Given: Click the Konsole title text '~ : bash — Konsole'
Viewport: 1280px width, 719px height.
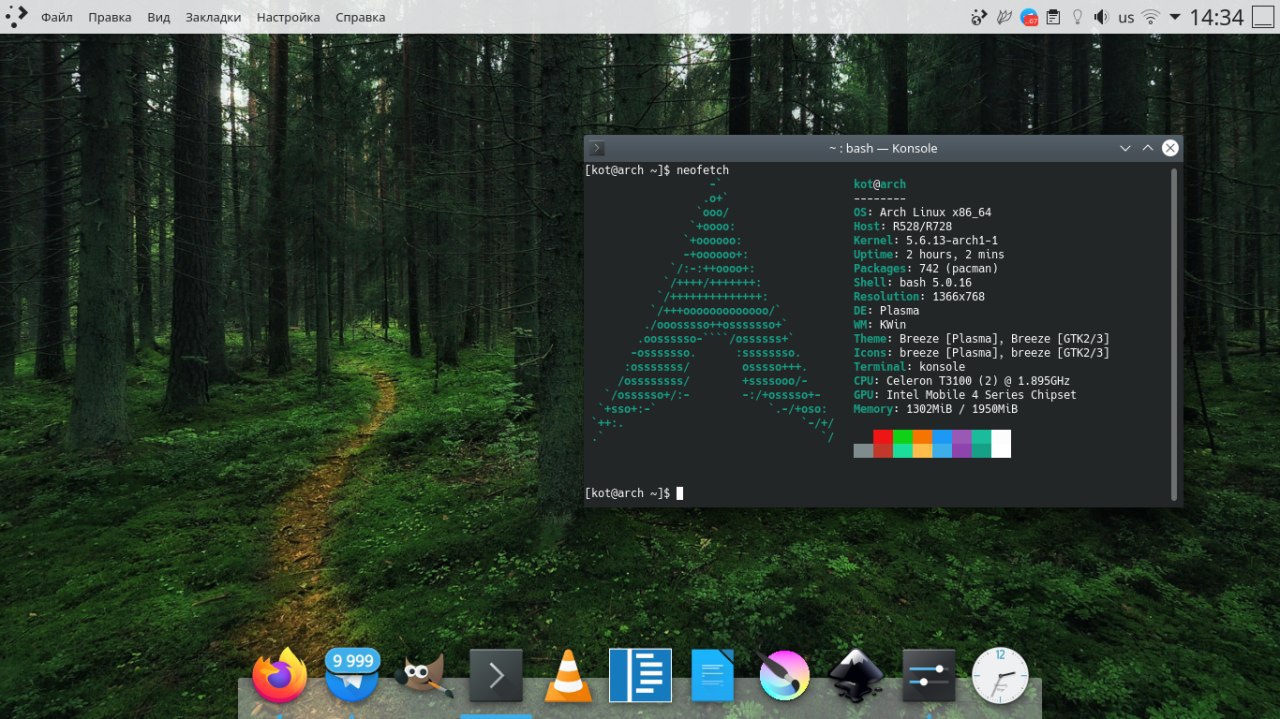Looking at the screenshot, I should (x=883, y=148).
